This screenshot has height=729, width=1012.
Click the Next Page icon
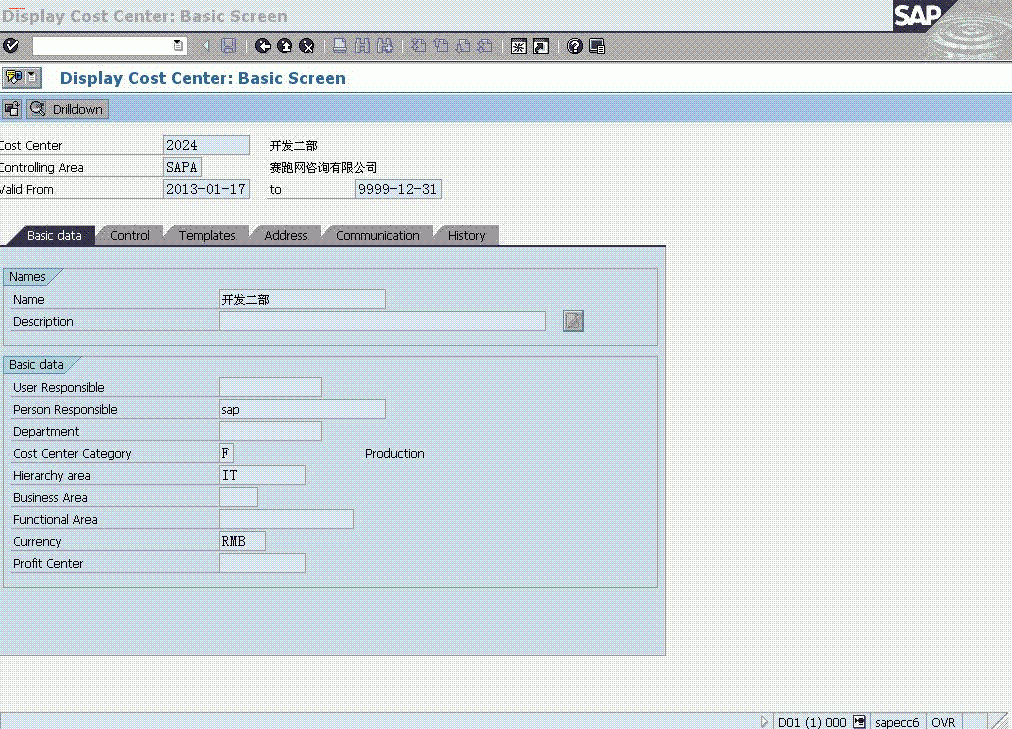463,46
